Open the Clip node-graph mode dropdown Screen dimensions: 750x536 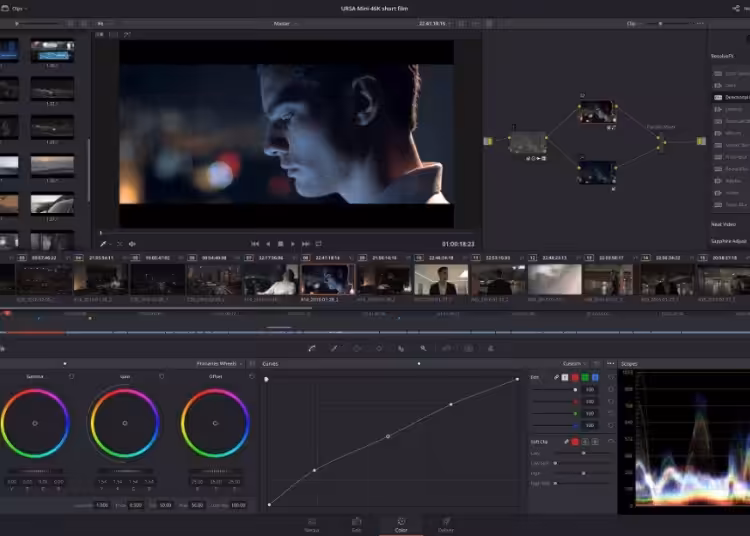pyautogui.click(x=634, y=23)
